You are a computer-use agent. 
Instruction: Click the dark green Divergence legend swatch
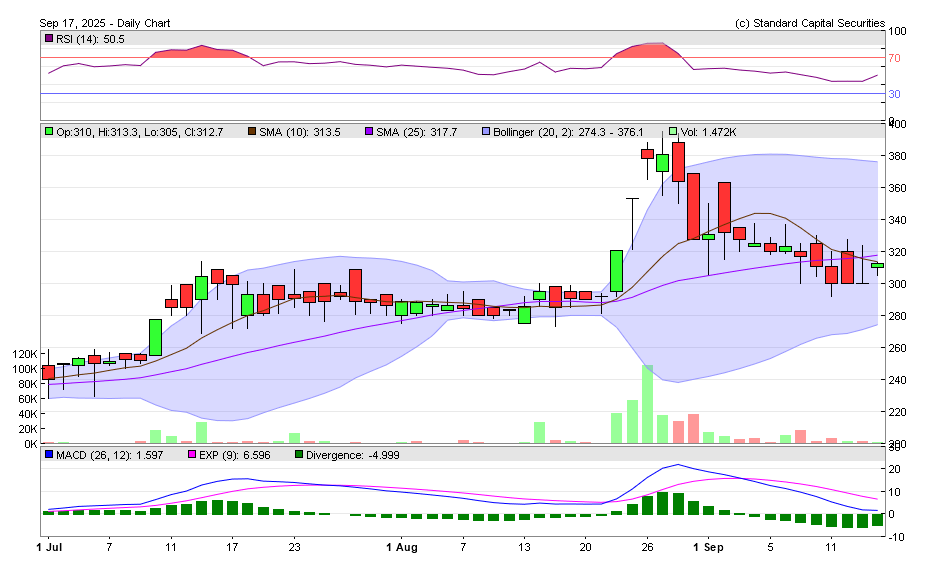coord(299,455)
